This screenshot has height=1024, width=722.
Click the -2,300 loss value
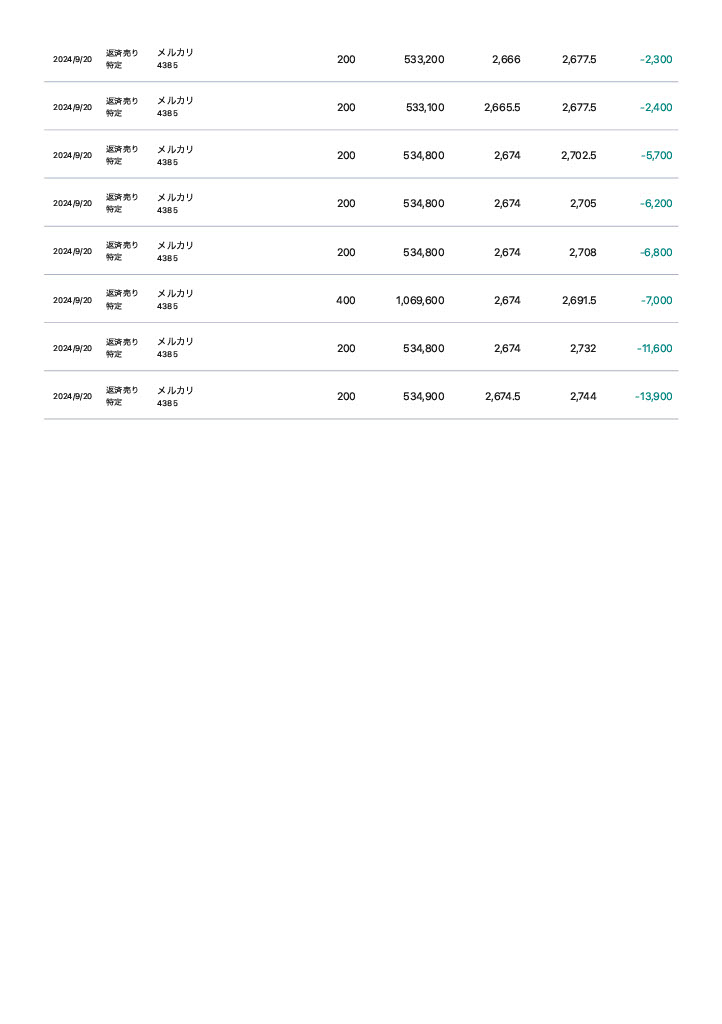[x=656, y=60]
